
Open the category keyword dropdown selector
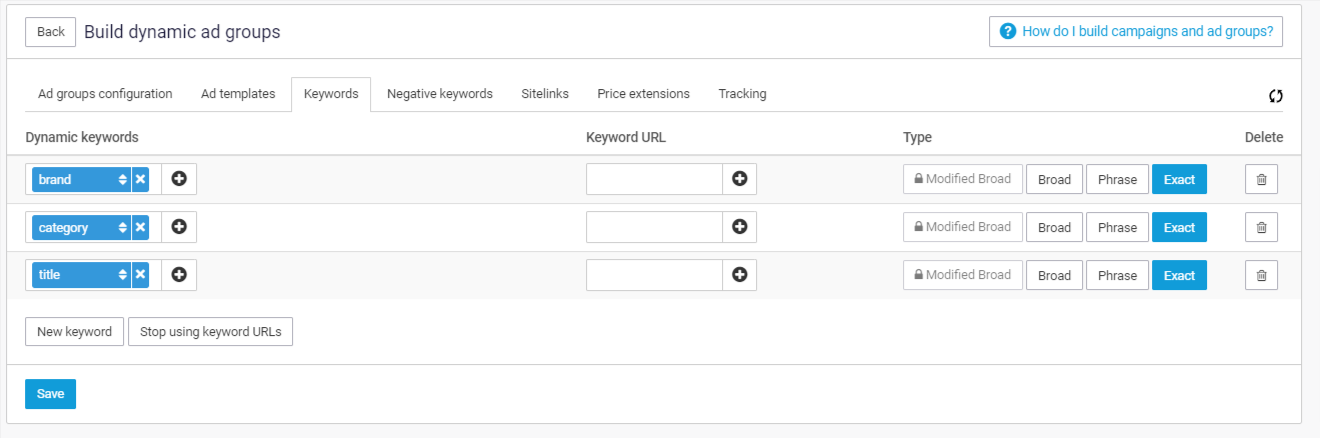point(82,228)
